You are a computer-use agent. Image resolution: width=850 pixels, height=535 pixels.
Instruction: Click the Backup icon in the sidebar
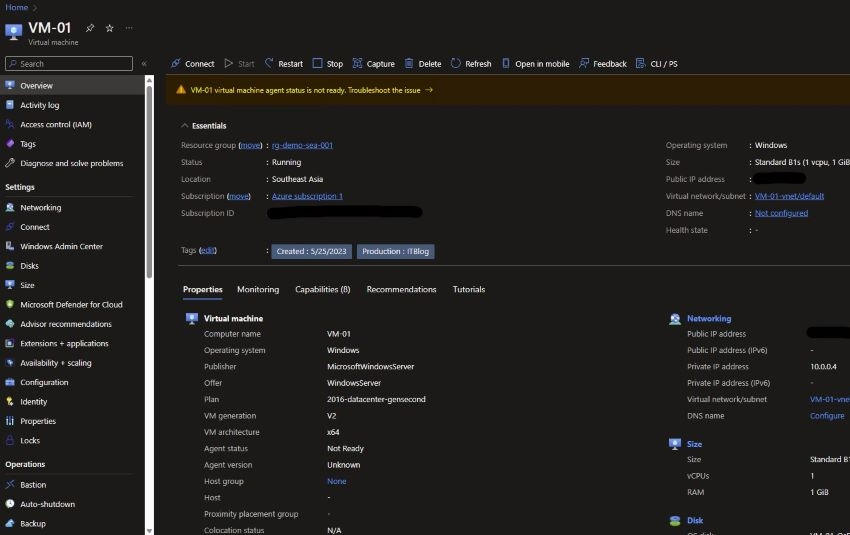pyautogui.click(x=10, y=523)
